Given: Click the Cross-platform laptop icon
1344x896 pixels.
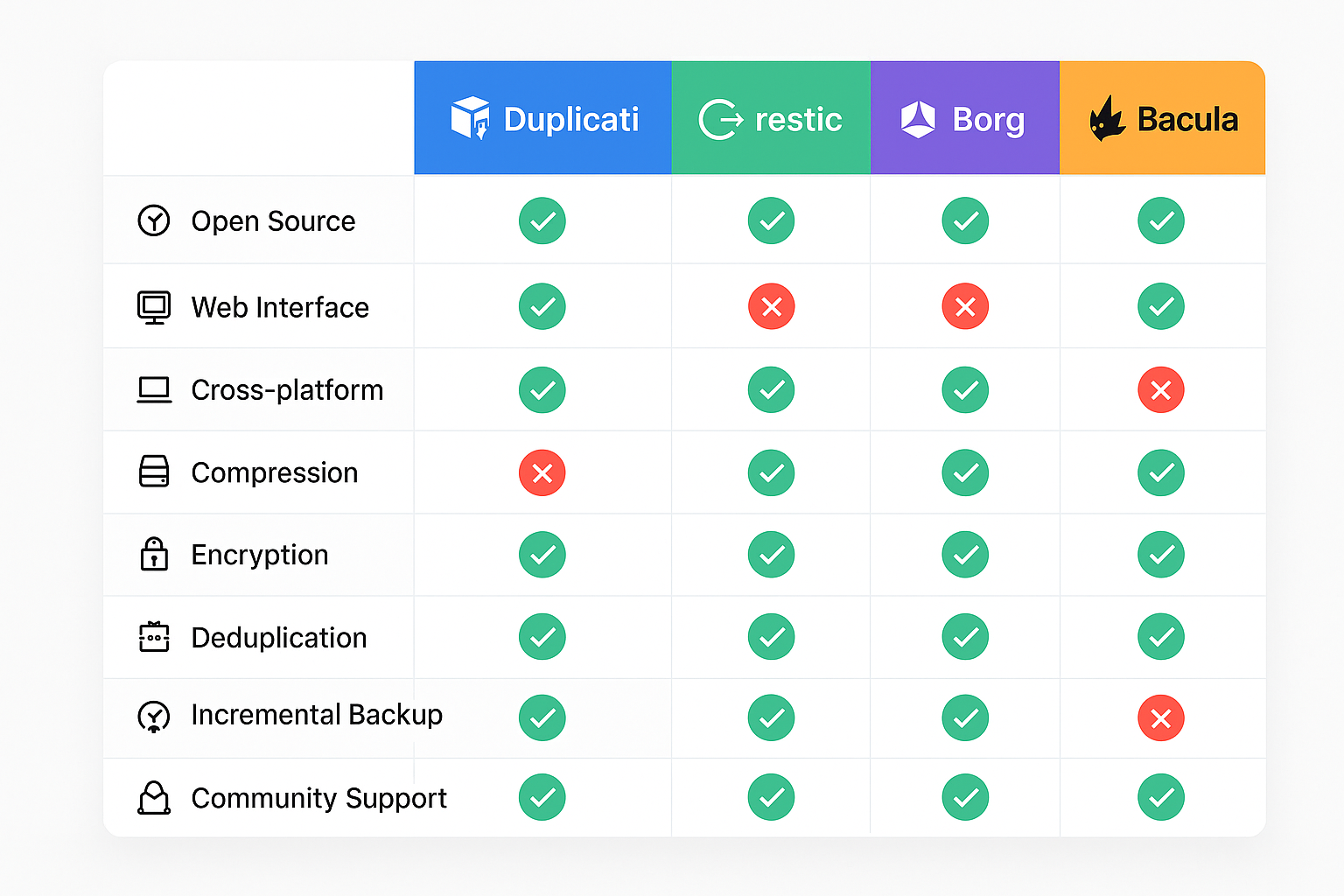Looking at the screenshot, I should (154, 390).
